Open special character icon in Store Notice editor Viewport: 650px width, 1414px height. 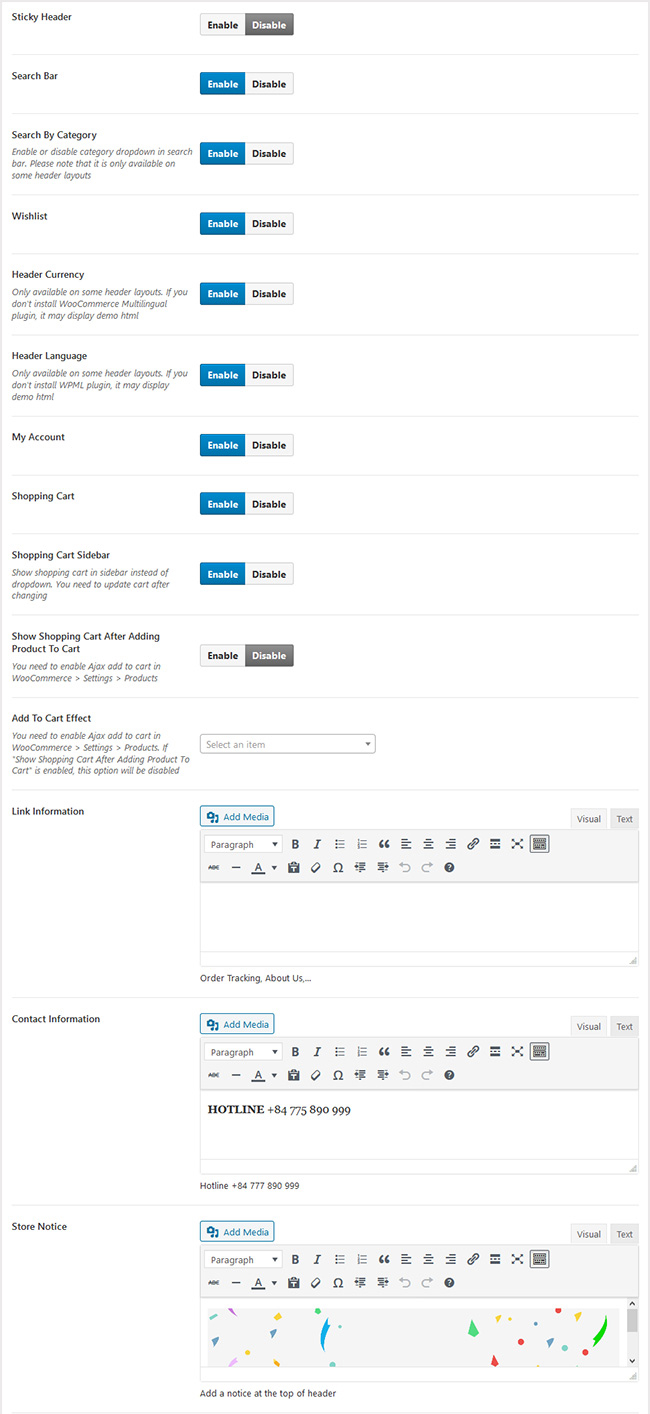338,1283
